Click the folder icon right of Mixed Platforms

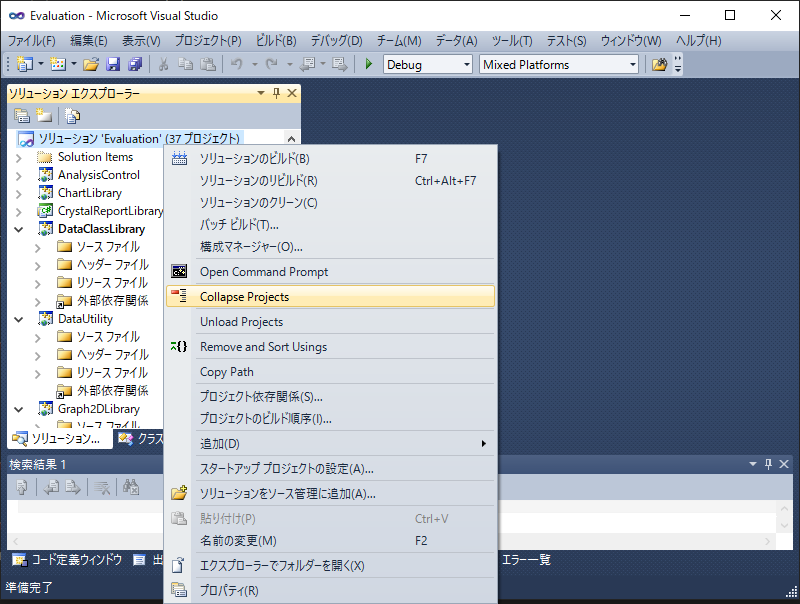659,64
